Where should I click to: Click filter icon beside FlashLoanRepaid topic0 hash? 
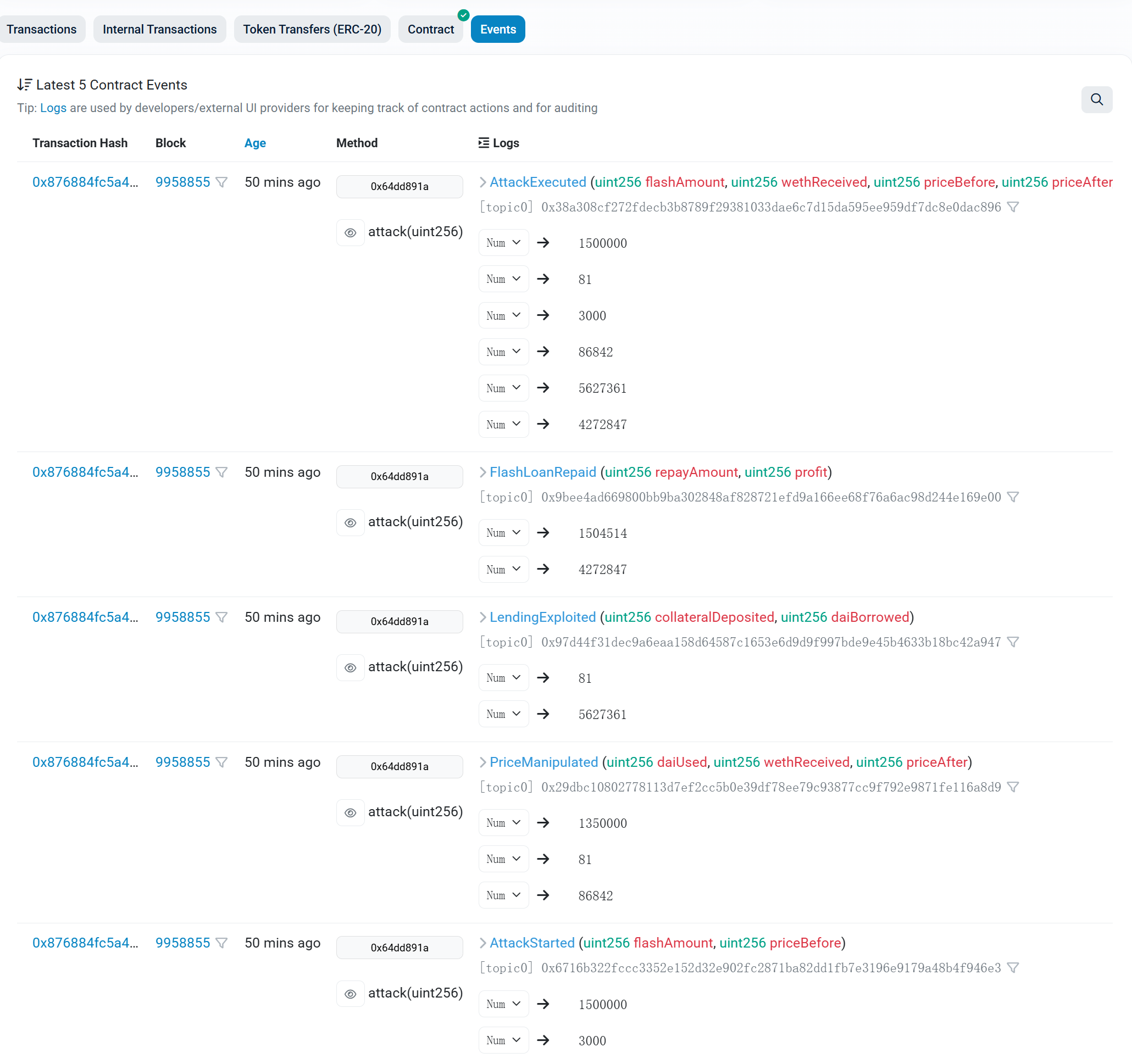click(1012, 497)
